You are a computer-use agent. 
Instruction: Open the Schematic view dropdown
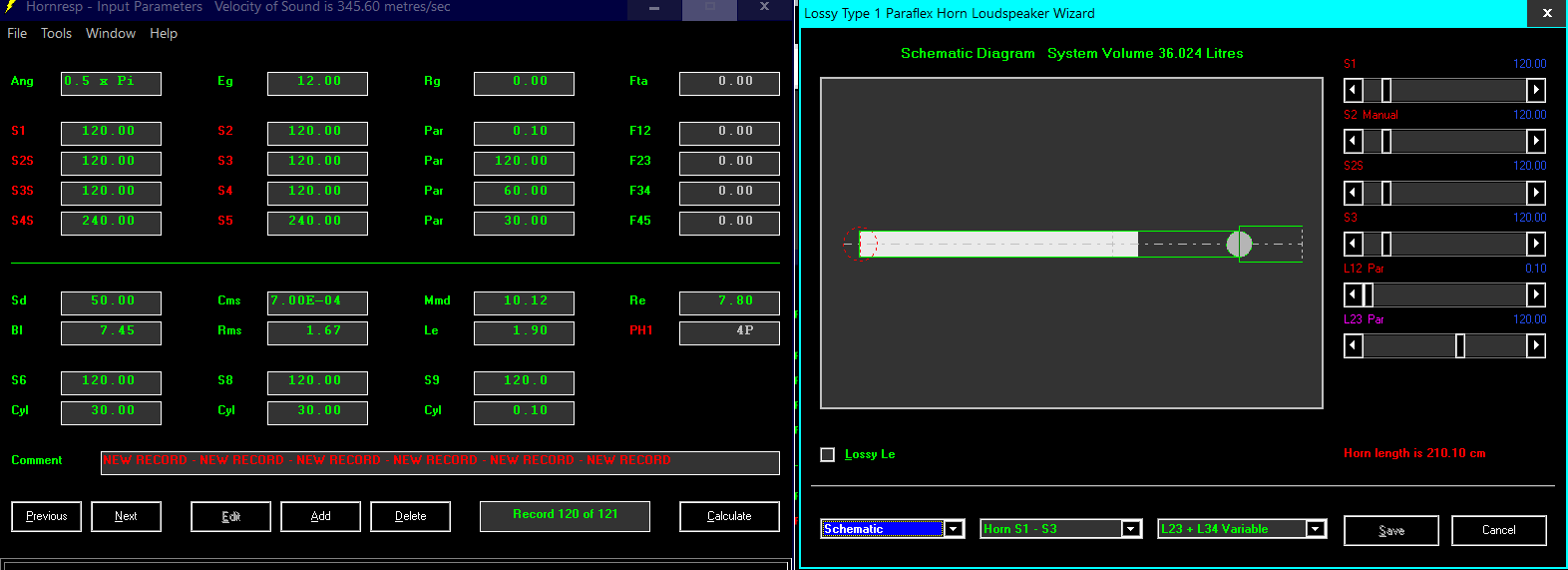pyautogui.click(x=955, y=529)
